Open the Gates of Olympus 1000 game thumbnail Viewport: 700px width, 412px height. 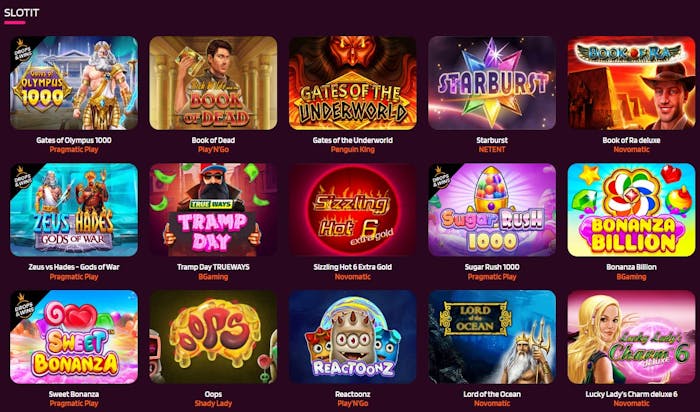pyautogui.click(x=74, y=83)
